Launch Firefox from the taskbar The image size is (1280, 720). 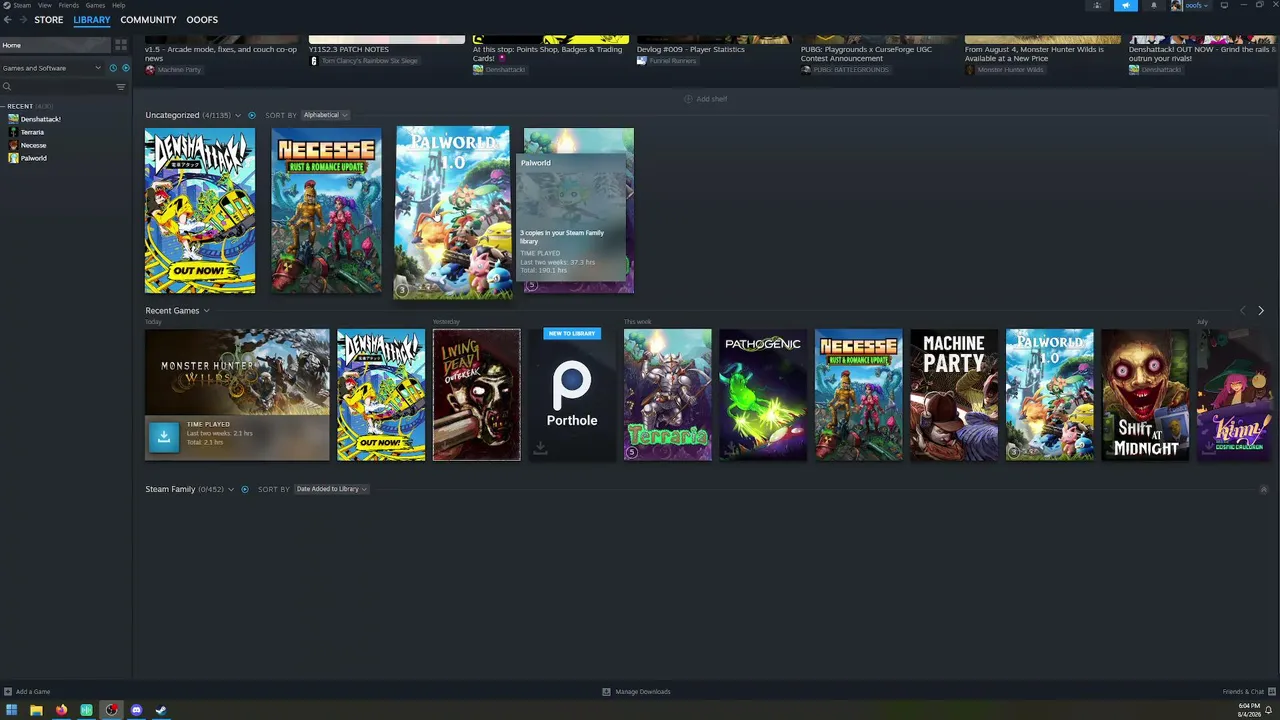point(61,710)
